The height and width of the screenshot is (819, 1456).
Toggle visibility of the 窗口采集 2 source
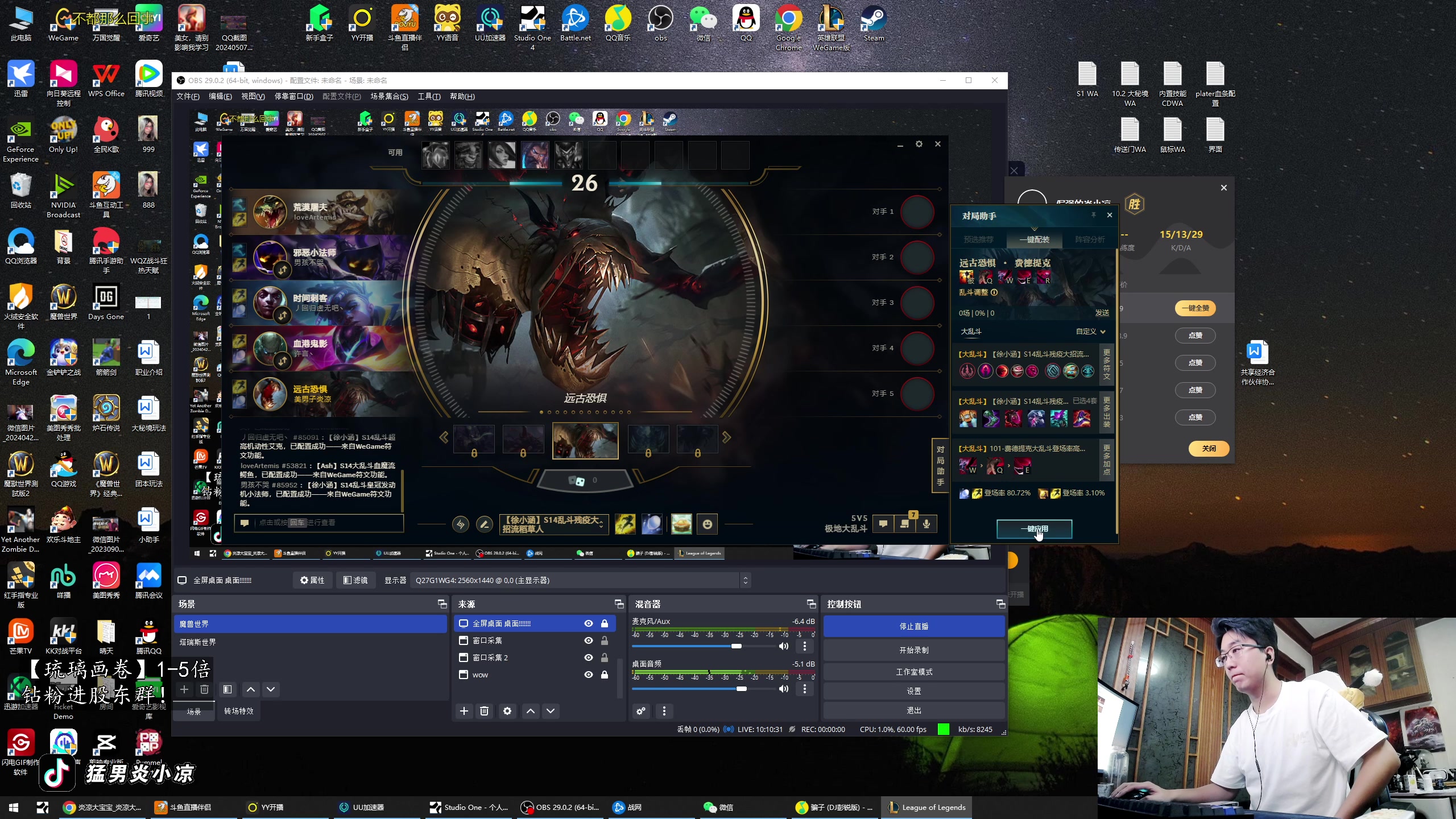click(x=589, y=657)
